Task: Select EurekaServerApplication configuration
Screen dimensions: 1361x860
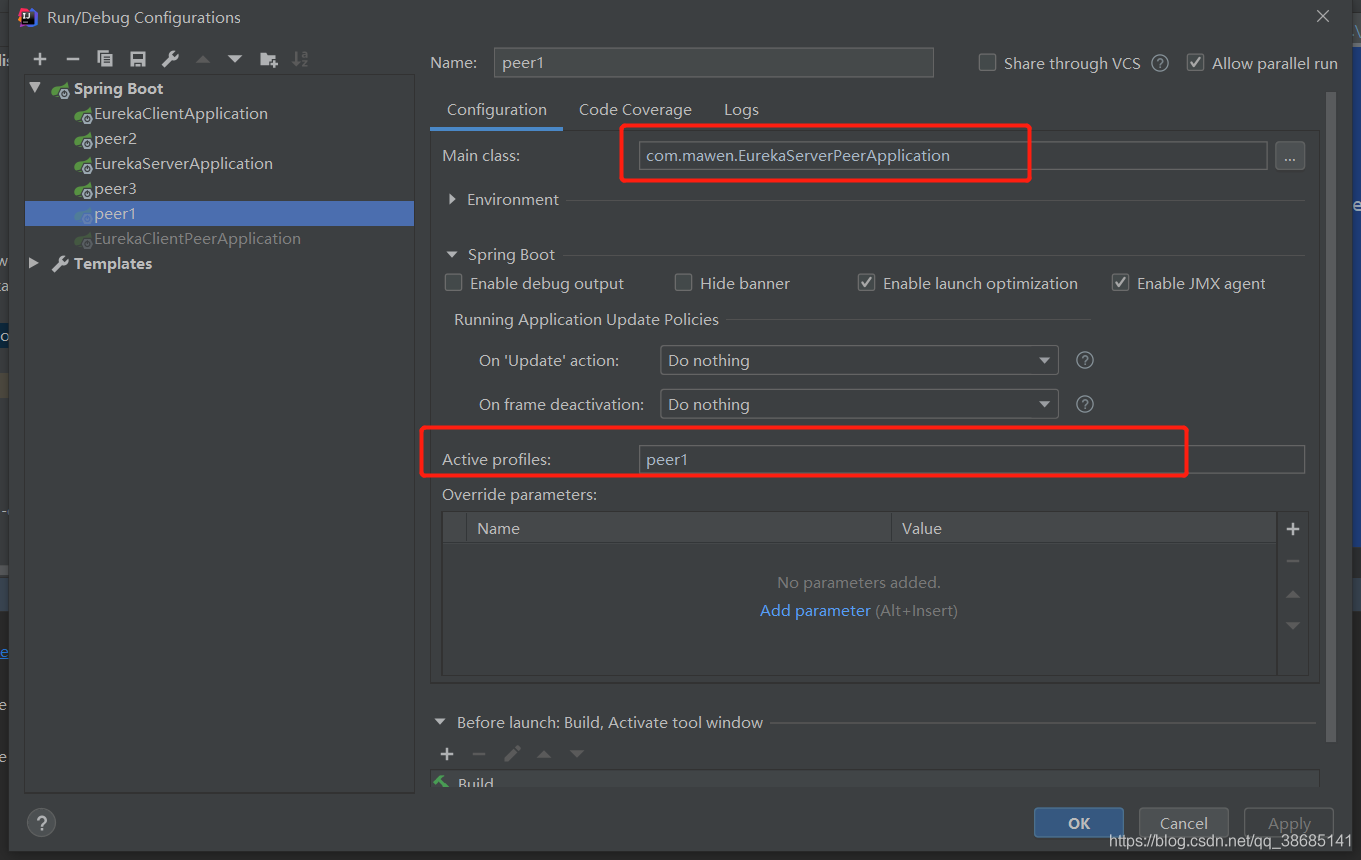Action: point(183,164)
